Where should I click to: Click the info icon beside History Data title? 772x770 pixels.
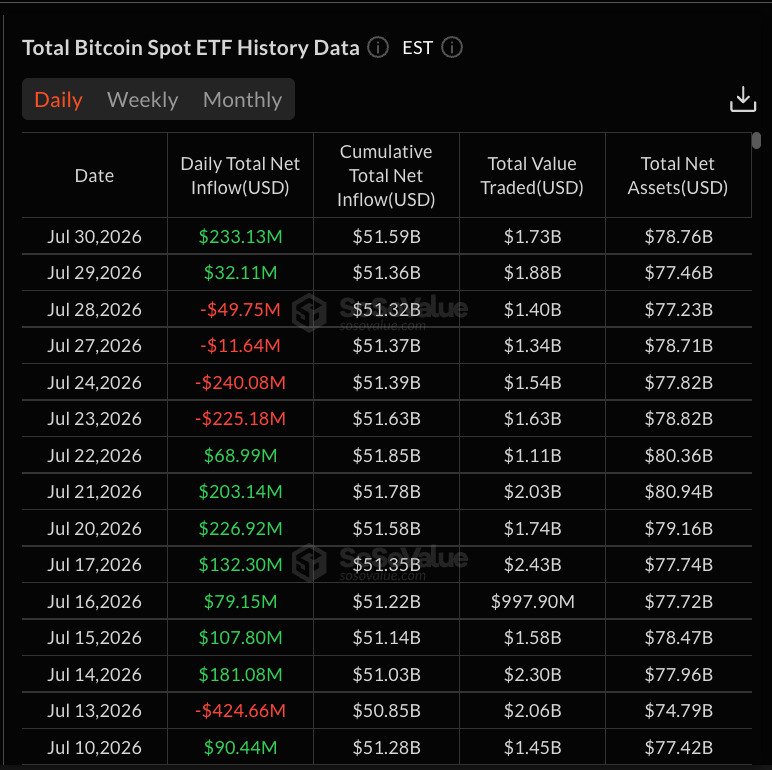[x=378, y=48]
